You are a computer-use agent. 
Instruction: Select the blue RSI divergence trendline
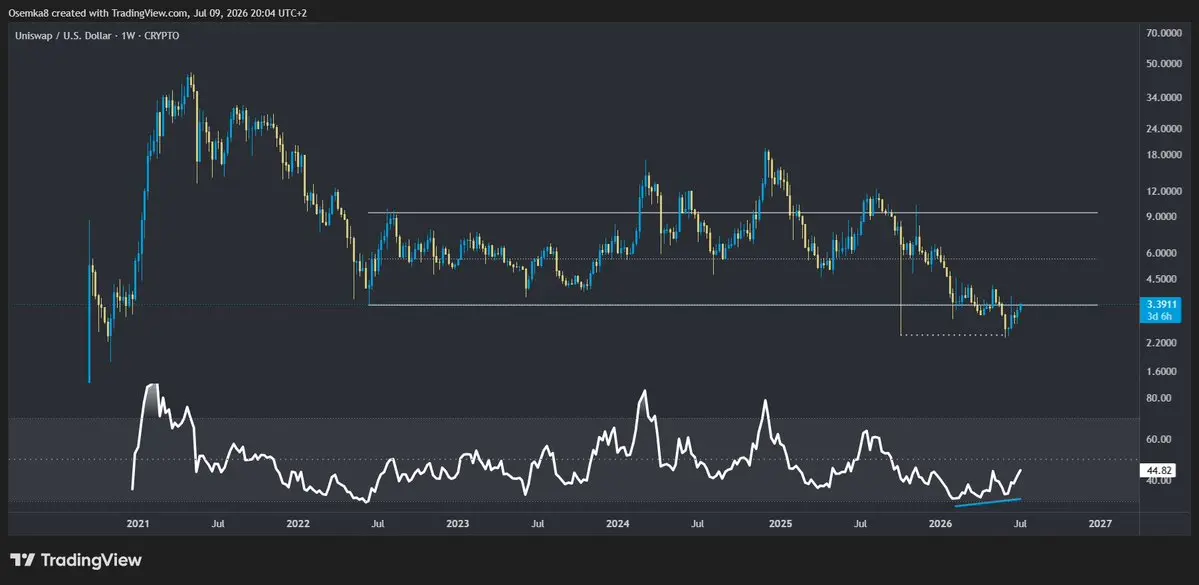pos(987,502)
